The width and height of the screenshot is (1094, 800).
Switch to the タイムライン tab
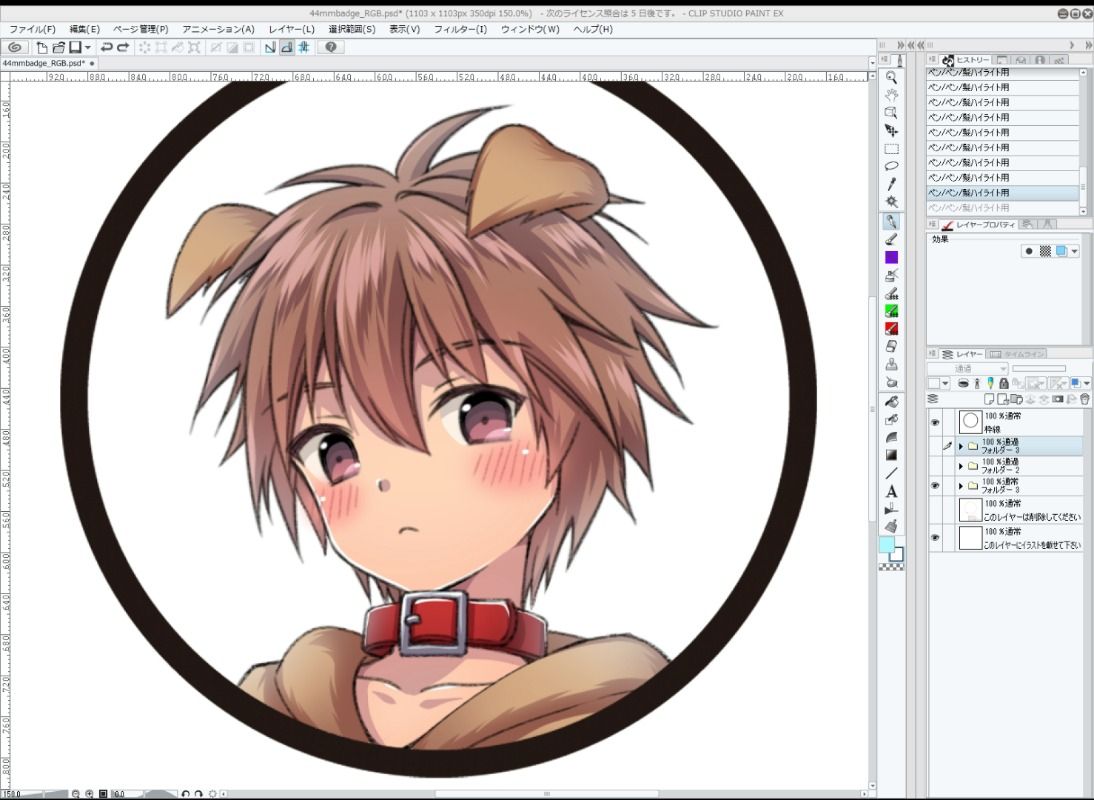1017,354
